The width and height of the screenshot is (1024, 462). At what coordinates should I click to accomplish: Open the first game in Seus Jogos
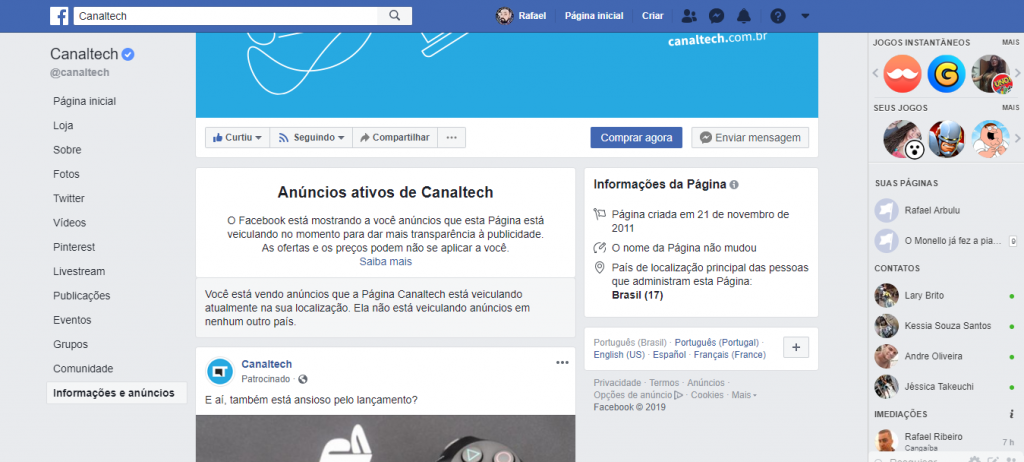click(903, 139)
